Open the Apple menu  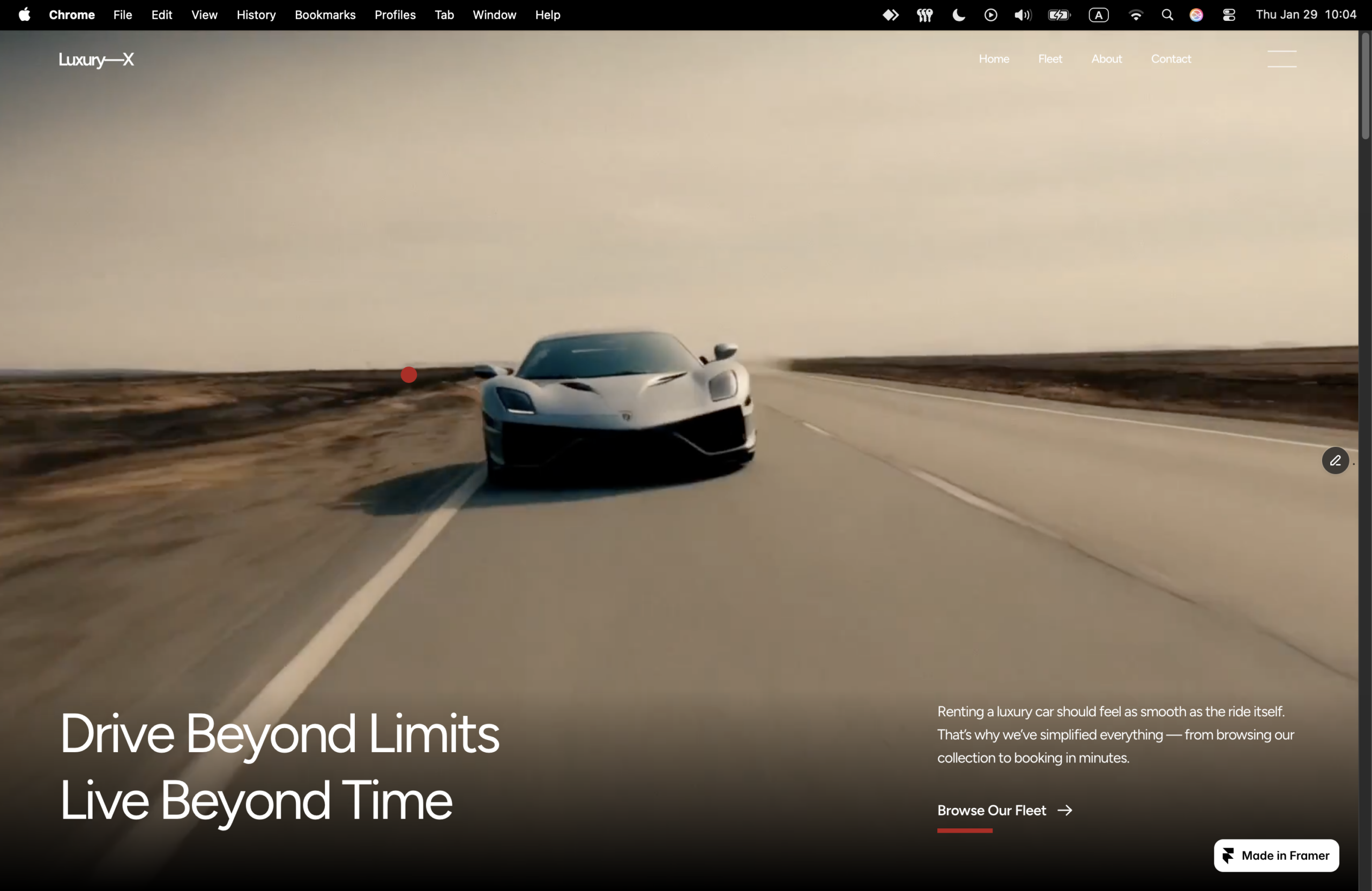[24, 15]
